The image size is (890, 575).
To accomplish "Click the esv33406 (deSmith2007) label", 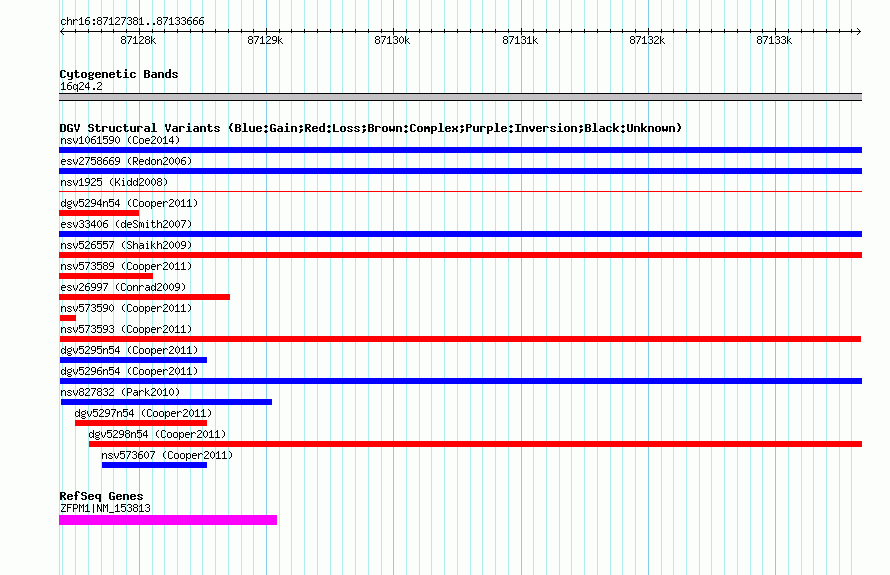I will 126,224.
